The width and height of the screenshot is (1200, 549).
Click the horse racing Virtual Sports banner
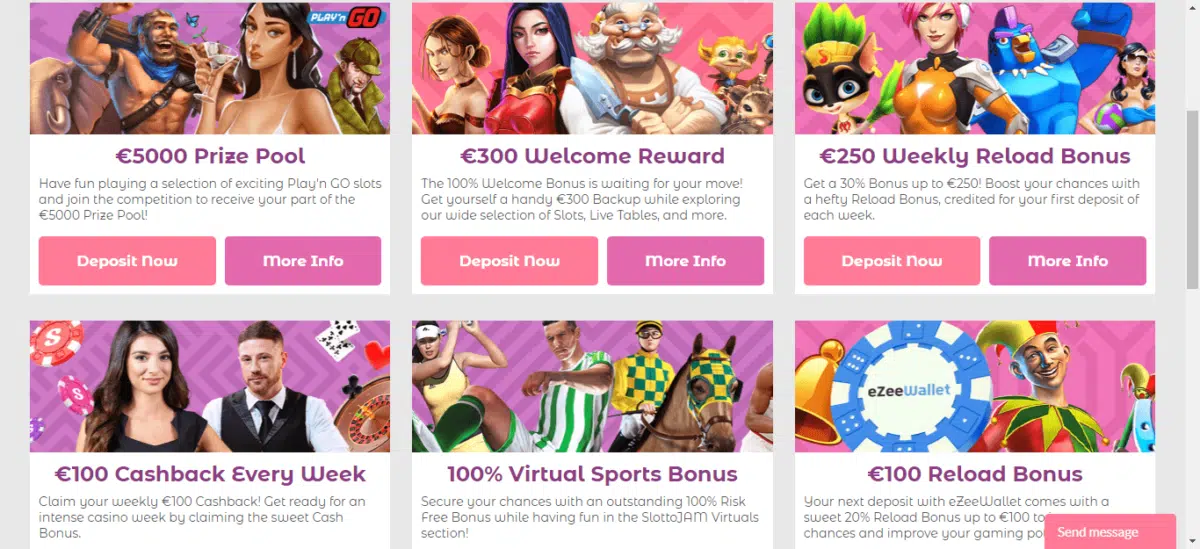(592, 386)
